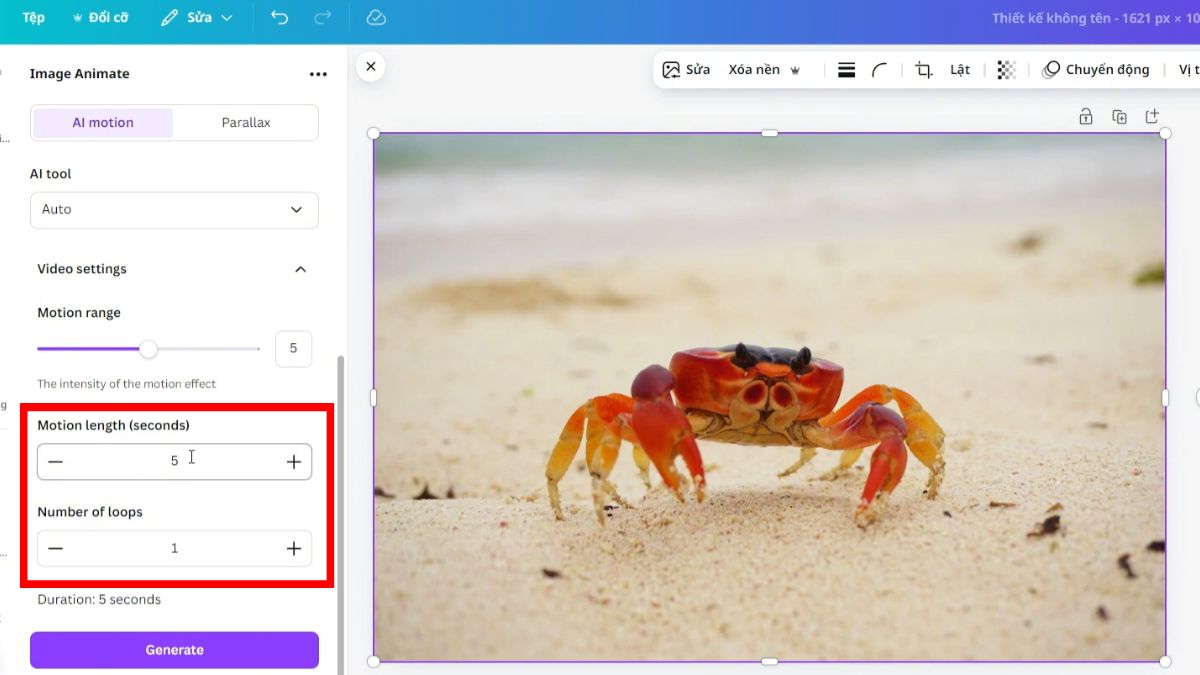Click the undo arrow icon
1200x675 pixels.
(x=279, y=17)
